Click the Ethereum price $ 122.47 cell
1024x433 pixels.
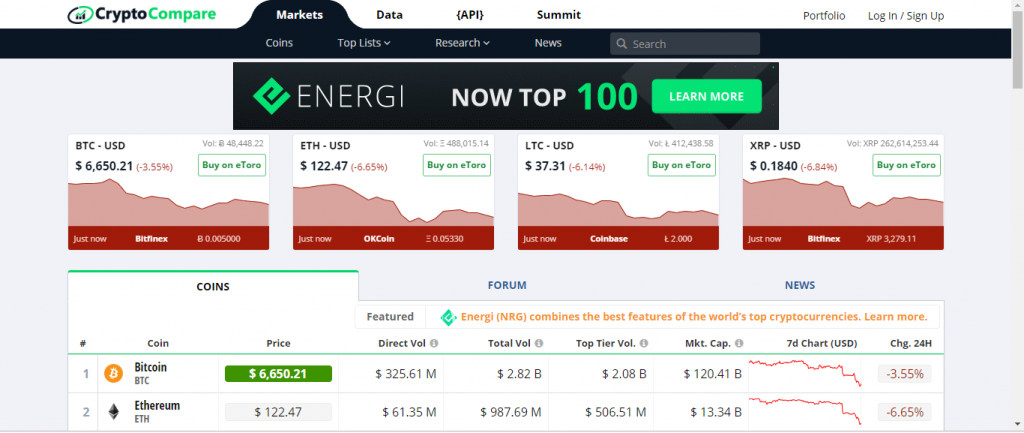(278, 412)
